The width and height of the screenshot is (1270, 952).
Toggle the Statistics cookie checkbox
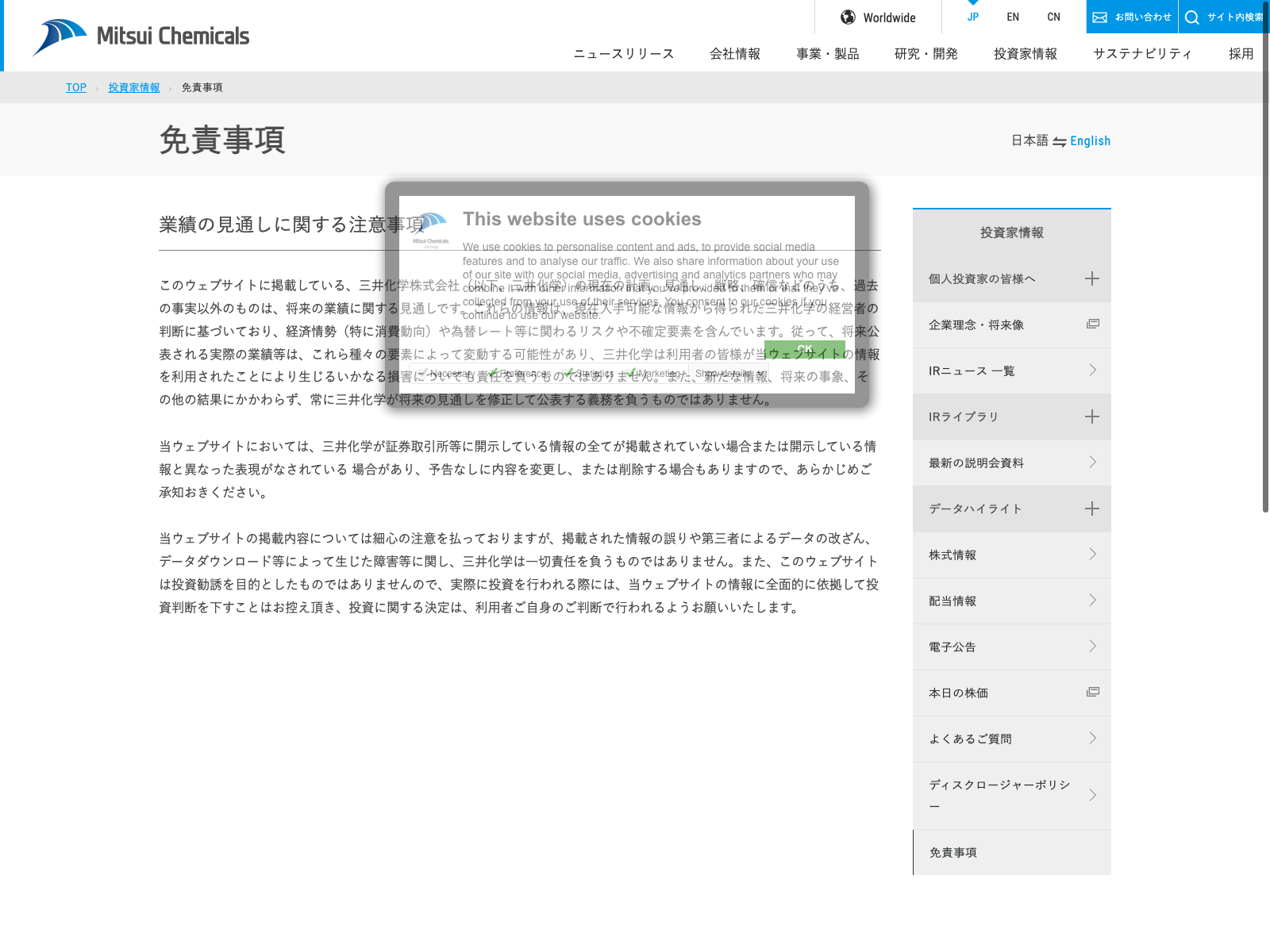[568, 373]
